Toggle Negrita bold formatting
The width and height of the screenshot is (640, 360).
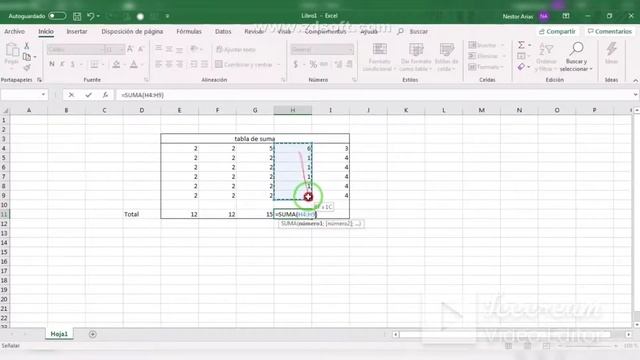[x=52, y=64]
